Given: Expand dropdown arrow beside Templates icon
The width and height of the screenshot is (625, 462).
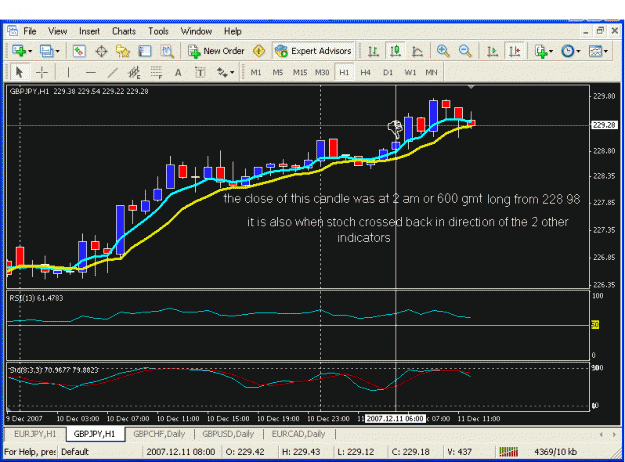Looking at the screenshot, I should [x=605, y=51].
